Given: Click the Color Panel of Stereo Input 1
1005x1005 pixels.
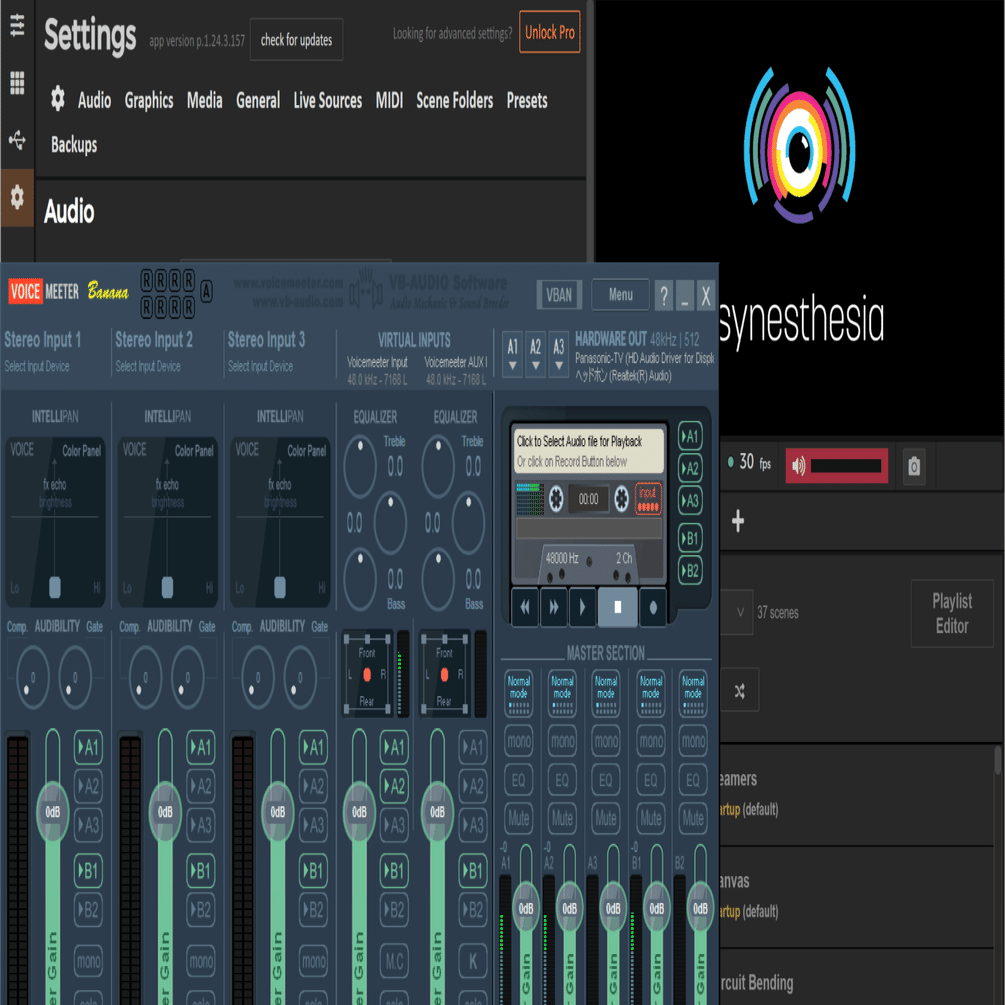Looking at the screenshot, I should (x=55, y=522).
